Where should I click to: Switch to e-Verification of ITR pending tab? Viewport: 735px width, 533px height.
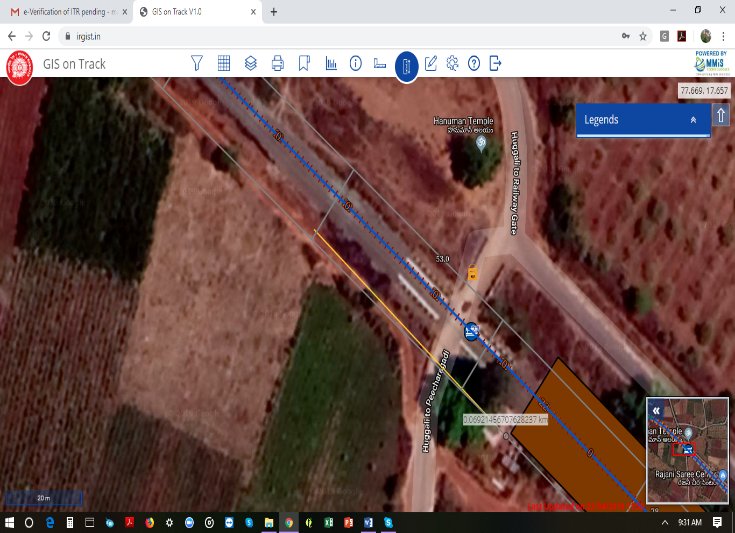pos(66,11)
